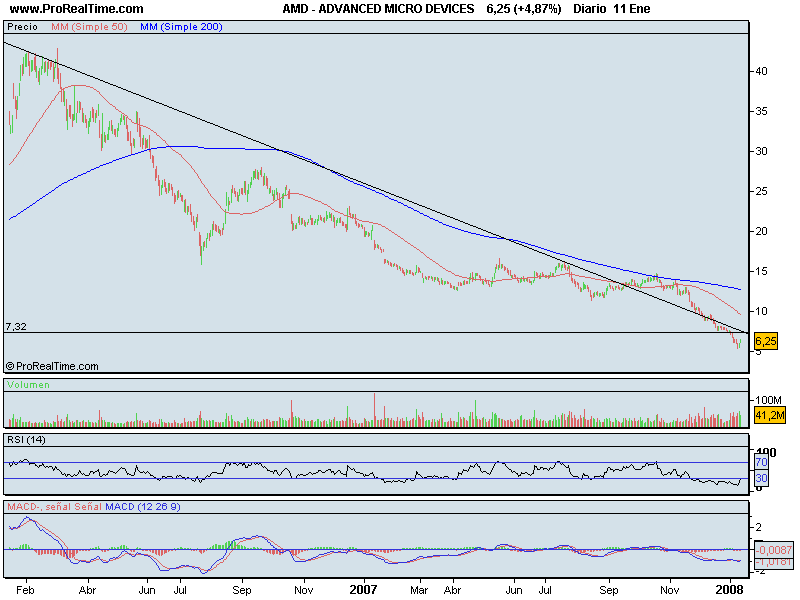Select the Precio panel label
This screenshot has width=800, height=600.
click(x=22, y=27)
